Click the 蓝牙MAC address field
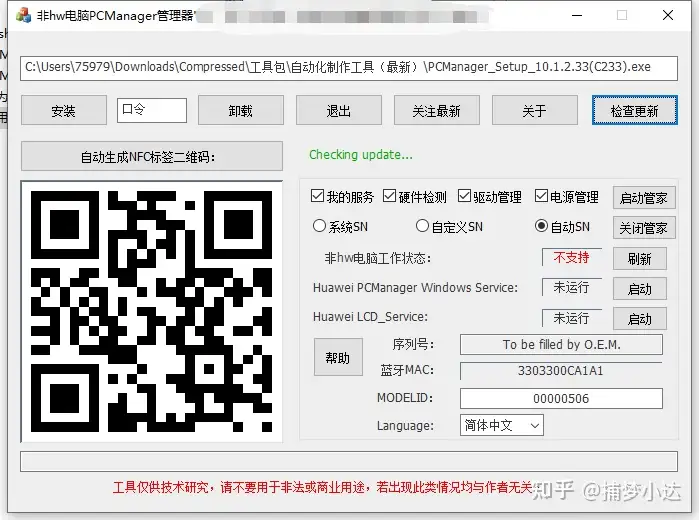Viewport: 699px width, 520px height. (x=561, y=371)
